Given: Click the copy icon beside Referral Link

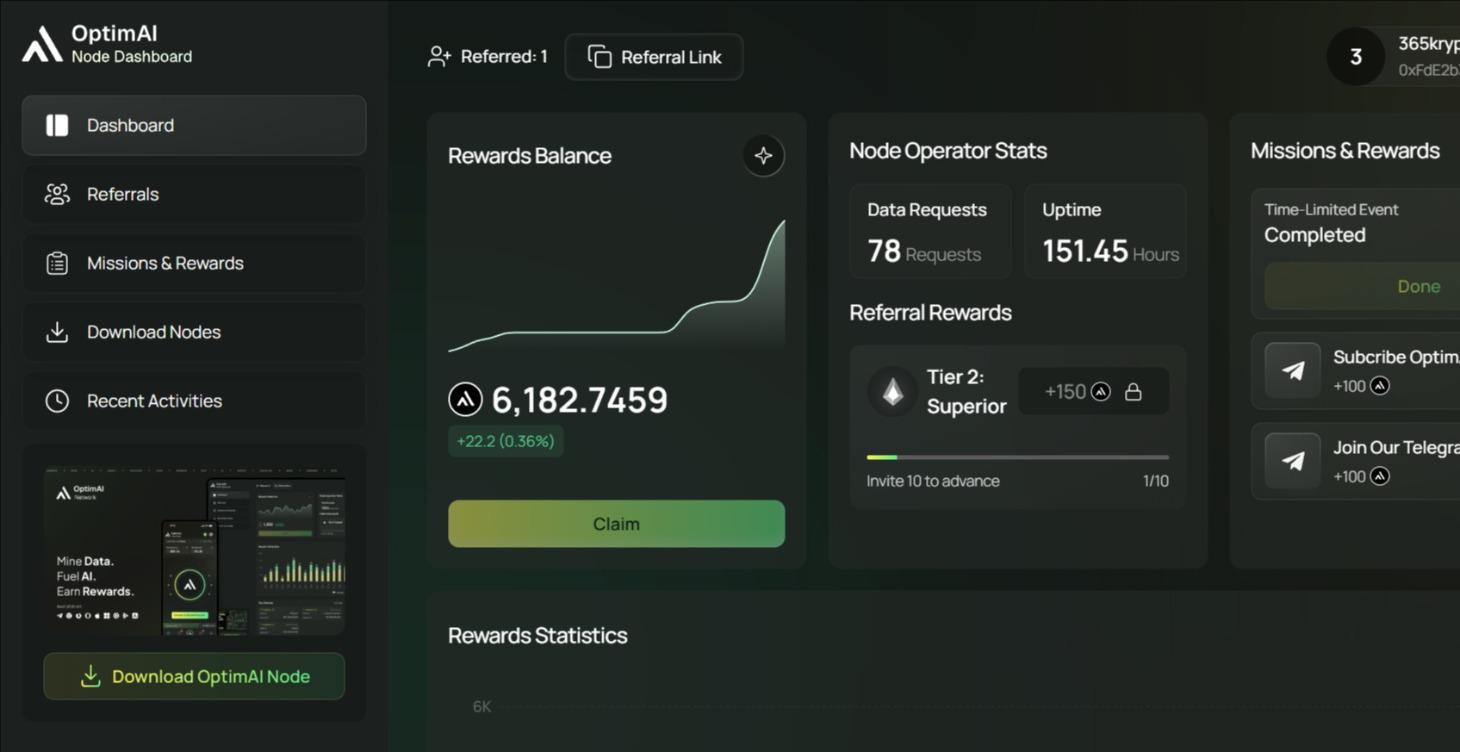Looking at the screenshot, I should tap(599, 57).
